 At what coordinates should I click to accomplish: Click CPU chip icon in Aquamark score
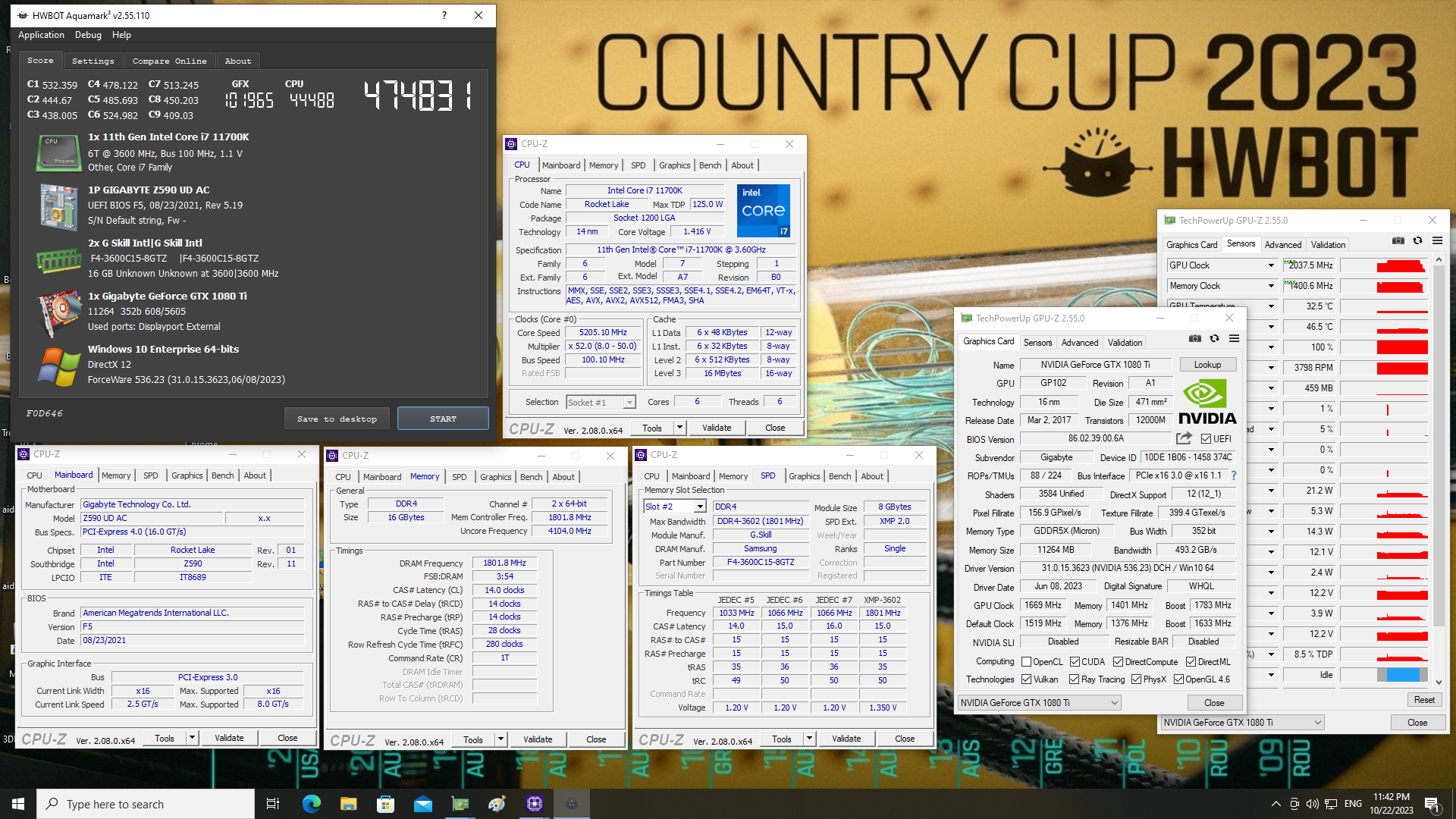pos(58,152)
